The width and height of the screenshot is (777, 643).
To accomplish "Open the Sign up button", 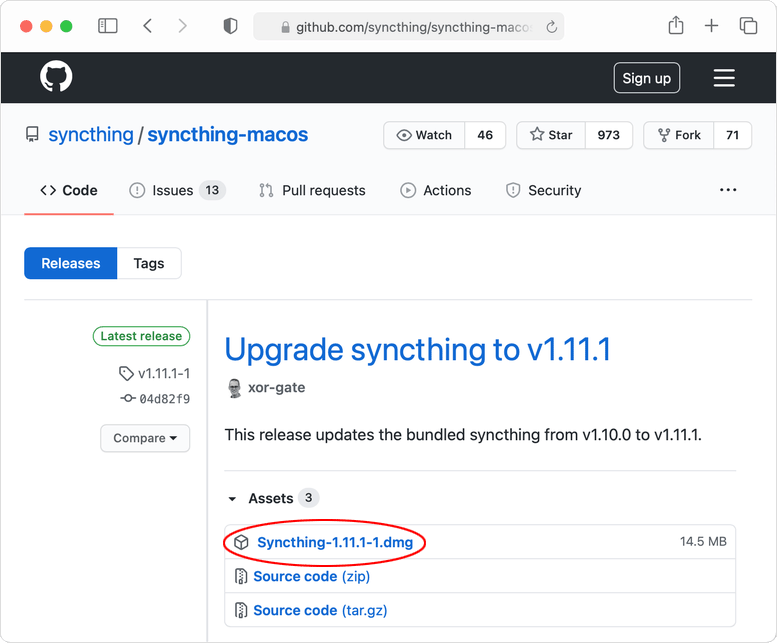I will 647,78.
